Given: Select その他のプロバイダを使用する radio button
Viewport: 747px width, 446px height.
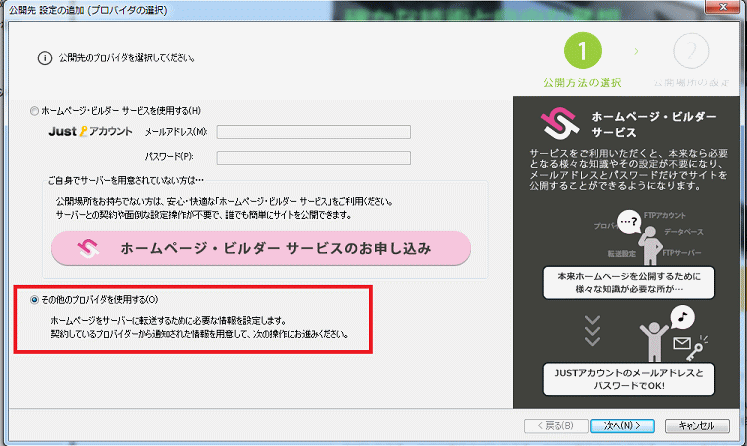Looking at the screenshot, I should pyautogui.click(x=36, y=299).
